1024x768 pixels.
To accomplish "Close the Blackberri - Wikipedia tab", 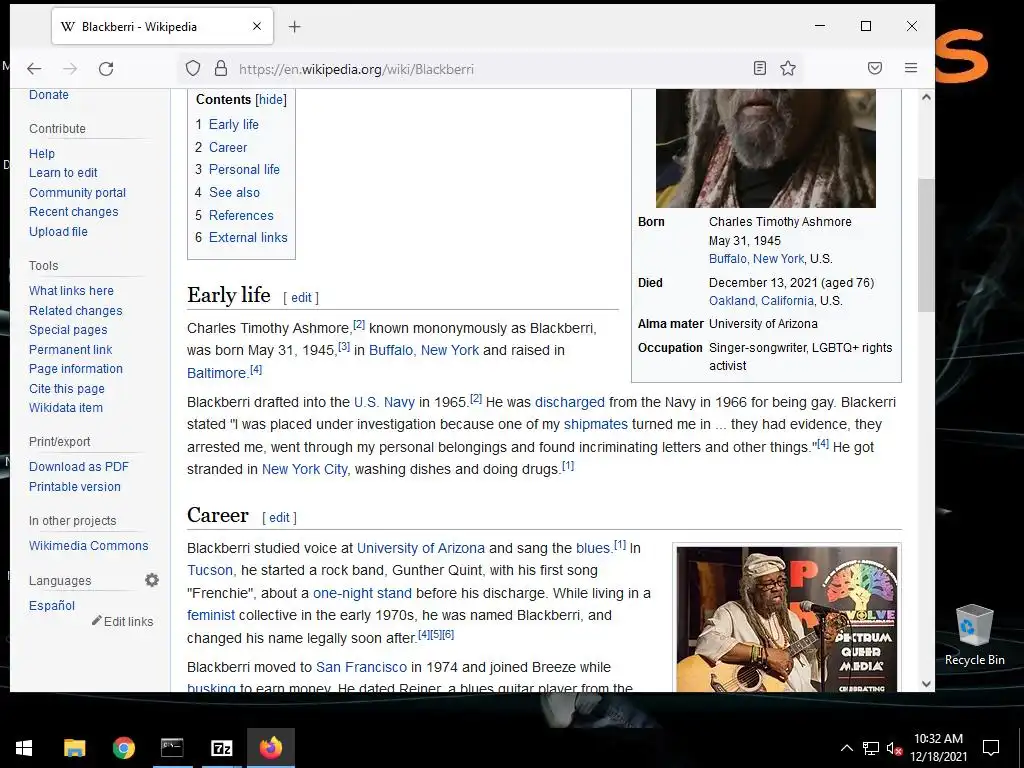I will point(257,26).
